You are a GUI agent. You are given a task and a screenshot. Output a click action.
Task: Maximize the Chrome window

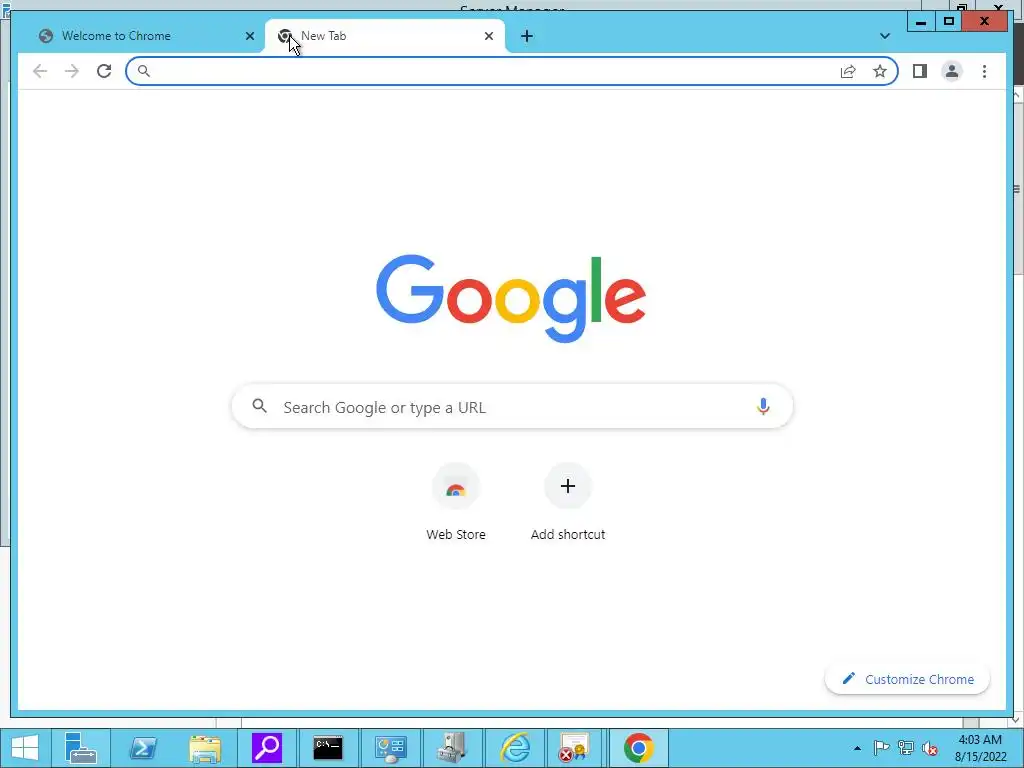tap(949, 22)
